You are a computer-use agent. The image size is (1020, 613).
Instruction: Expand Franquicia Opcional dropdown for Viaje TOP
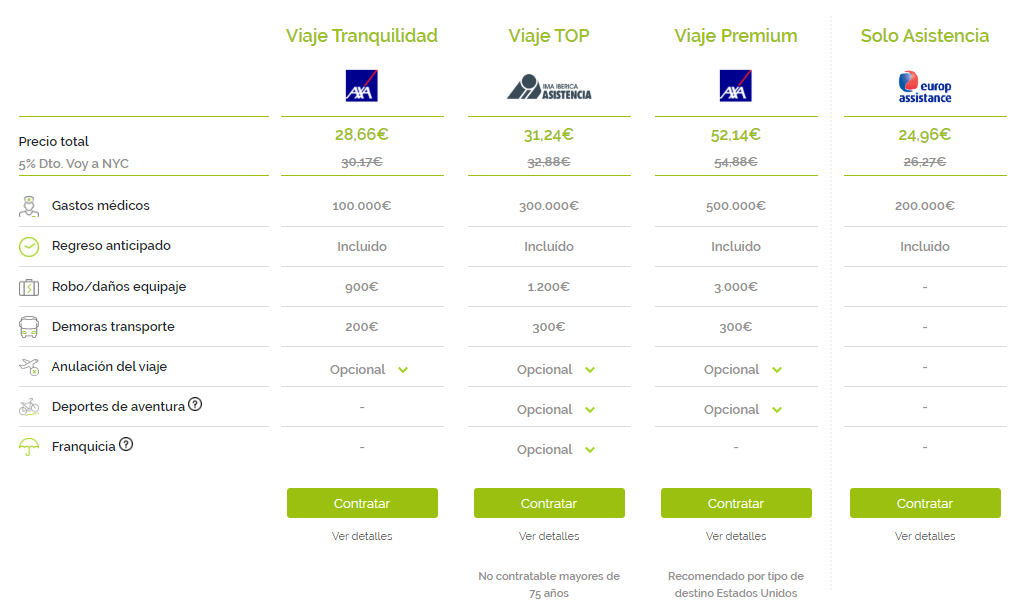tap(556, 450)
